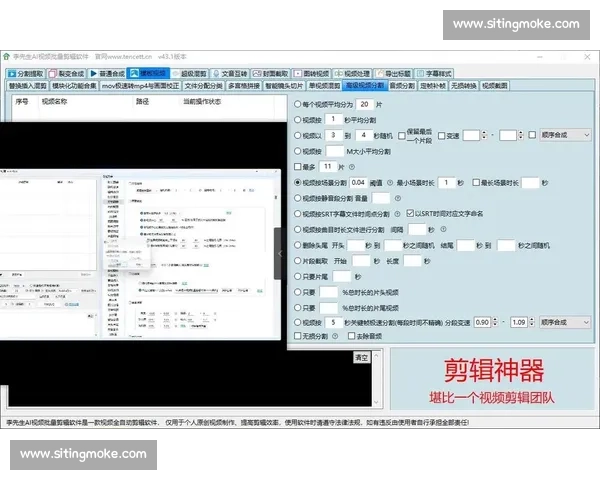This screenshot has width=600, height=480.
Task: Tick checkbox beside upper 顺序合成 dropdown
Action: point(532,135)
